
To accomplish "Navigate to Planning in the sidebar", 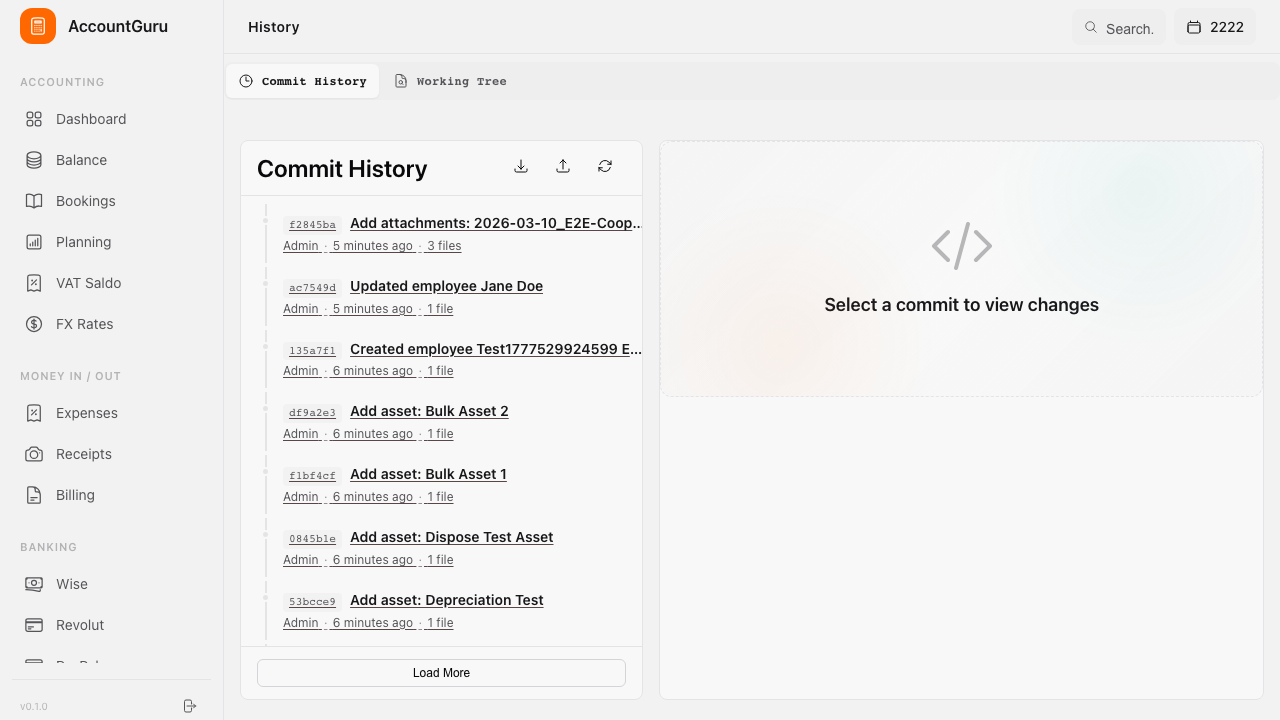I will tap(111, 242).
